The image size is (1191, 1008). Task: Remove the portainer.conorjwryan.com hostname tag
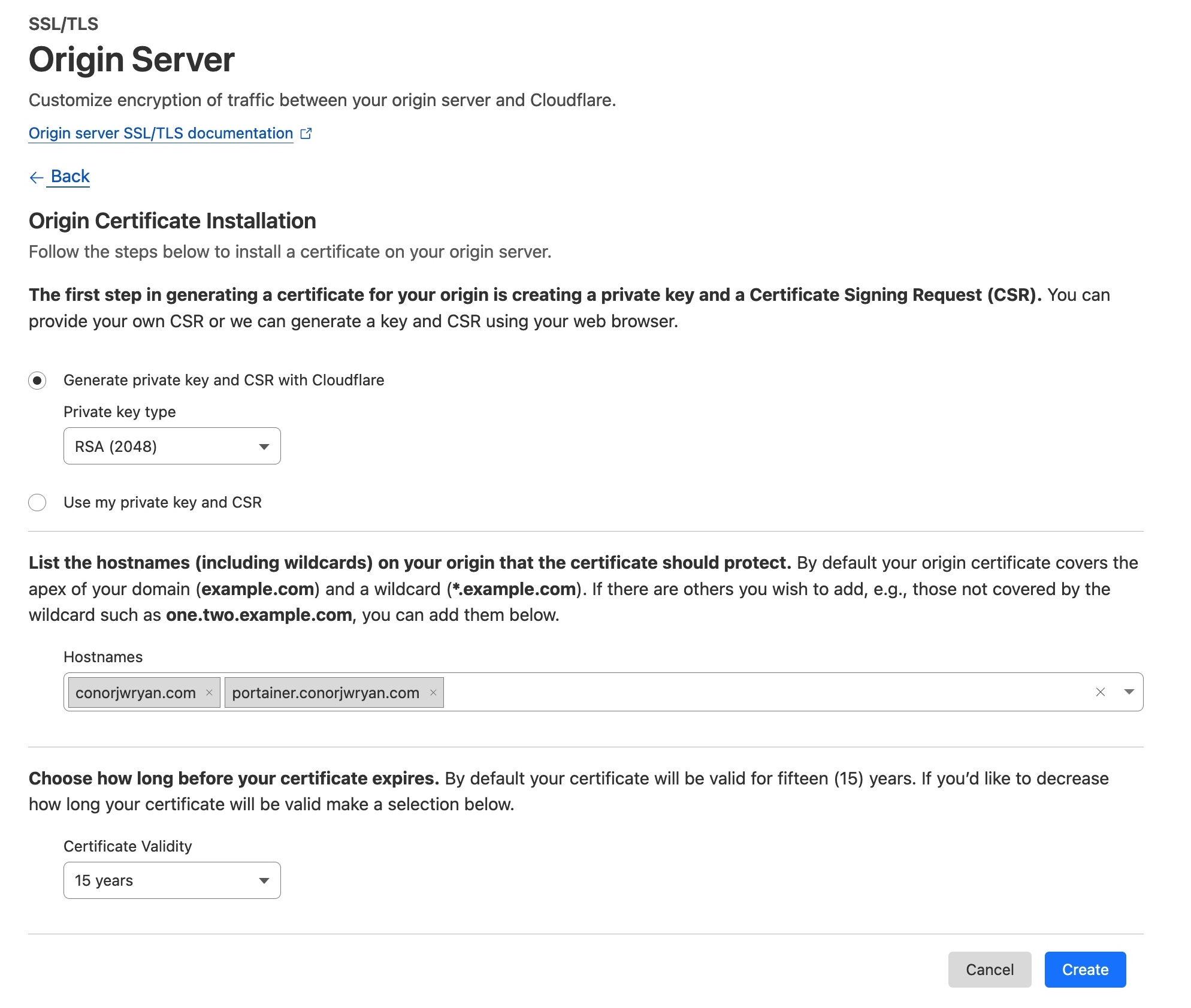434,693
